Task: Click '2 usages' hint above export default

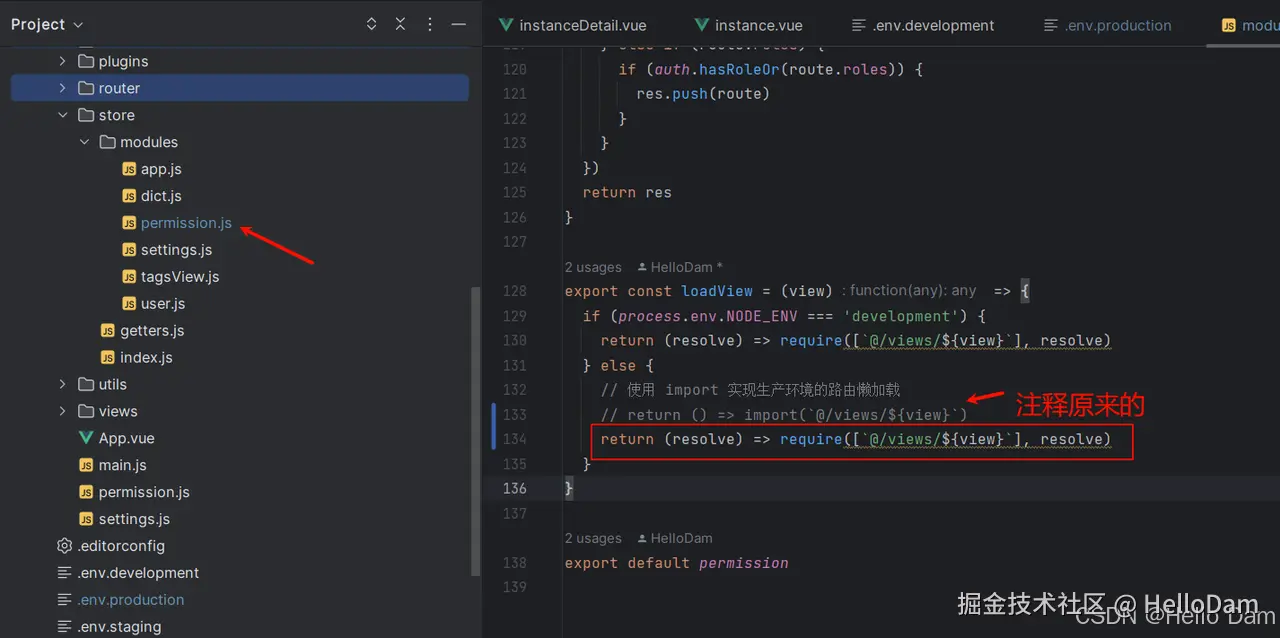Action: (x=593, y=538)
